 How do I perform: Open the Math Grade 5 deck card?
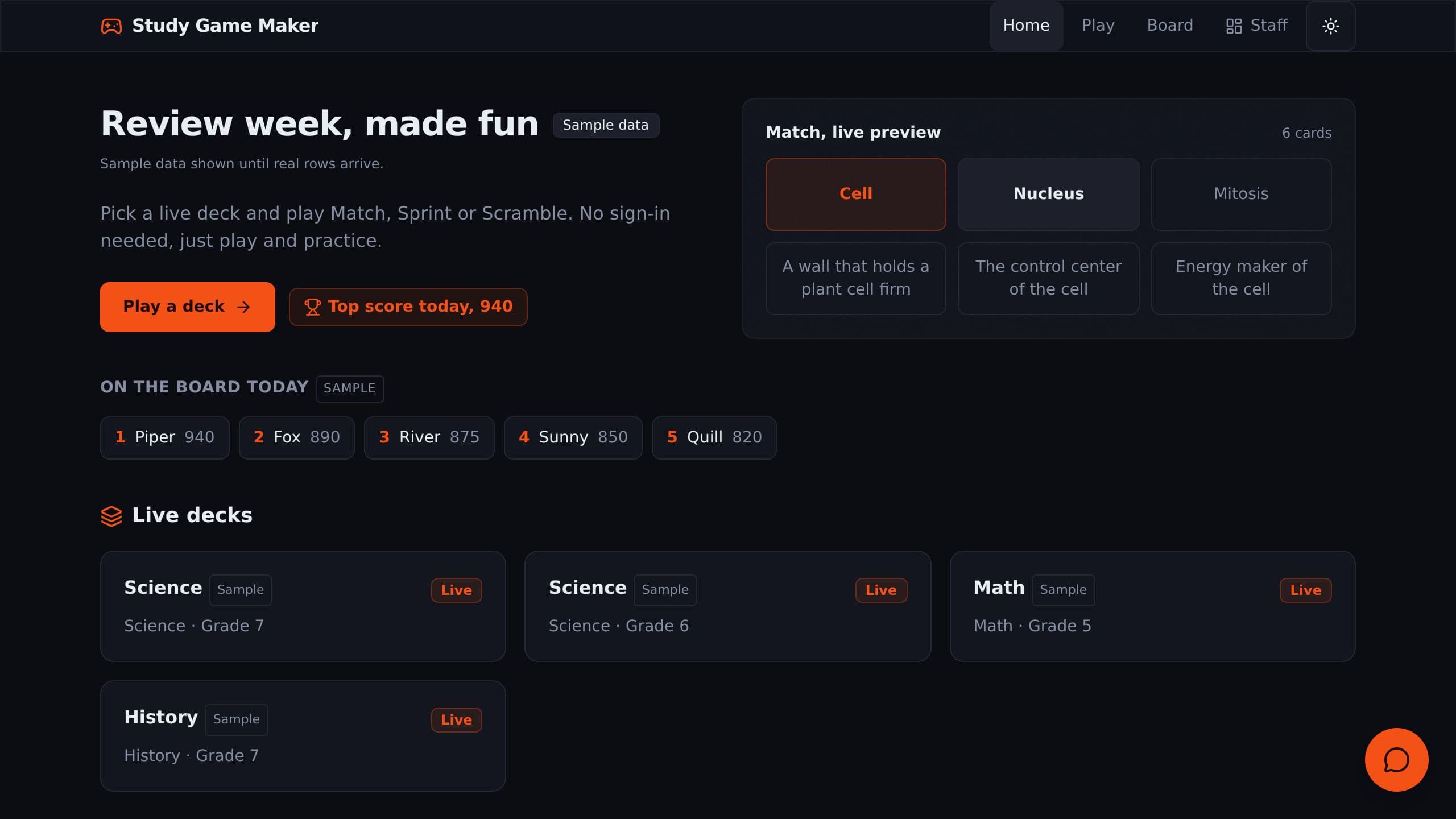tap(1152, 606)
